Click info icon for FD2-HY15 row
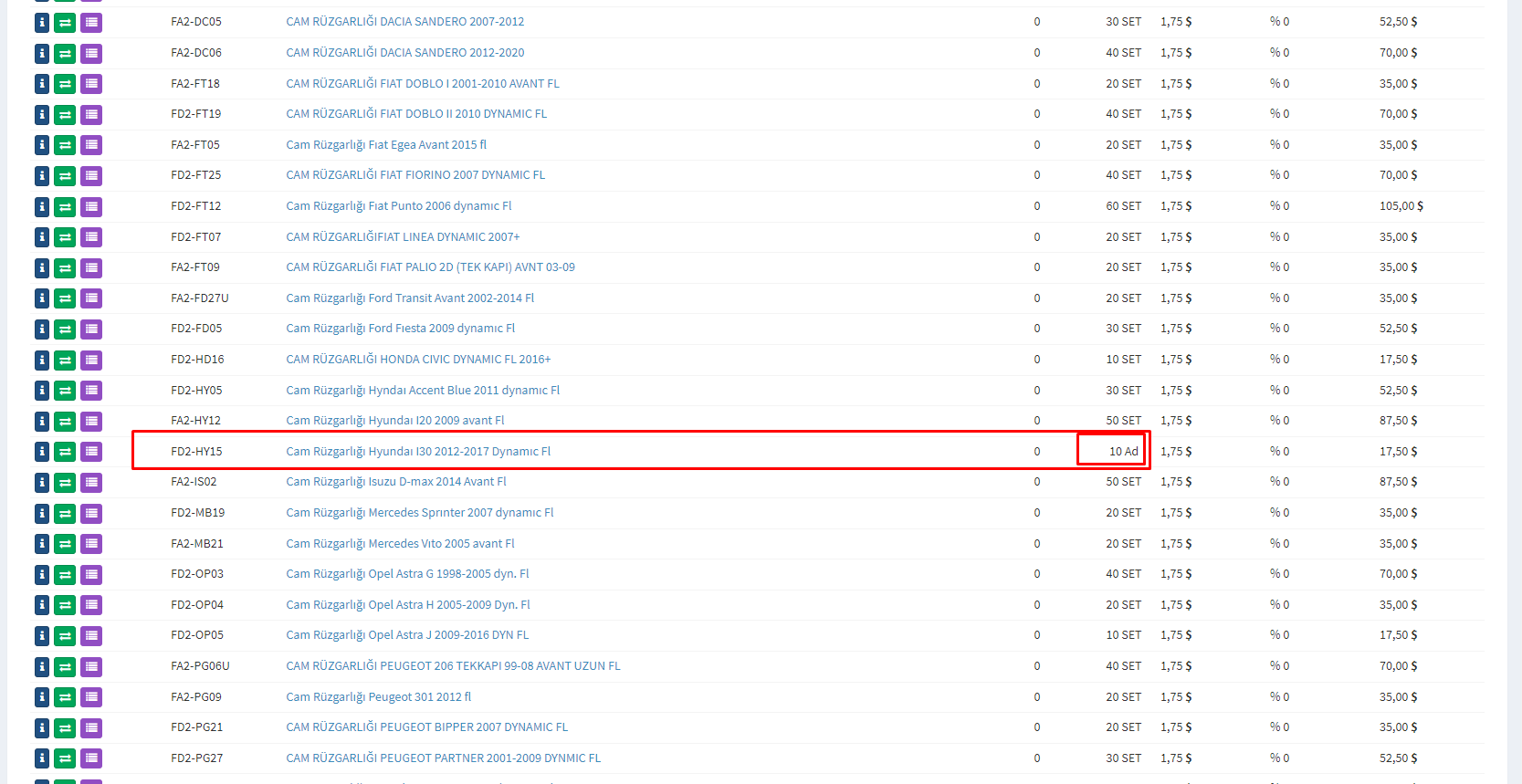 (42, 452)
